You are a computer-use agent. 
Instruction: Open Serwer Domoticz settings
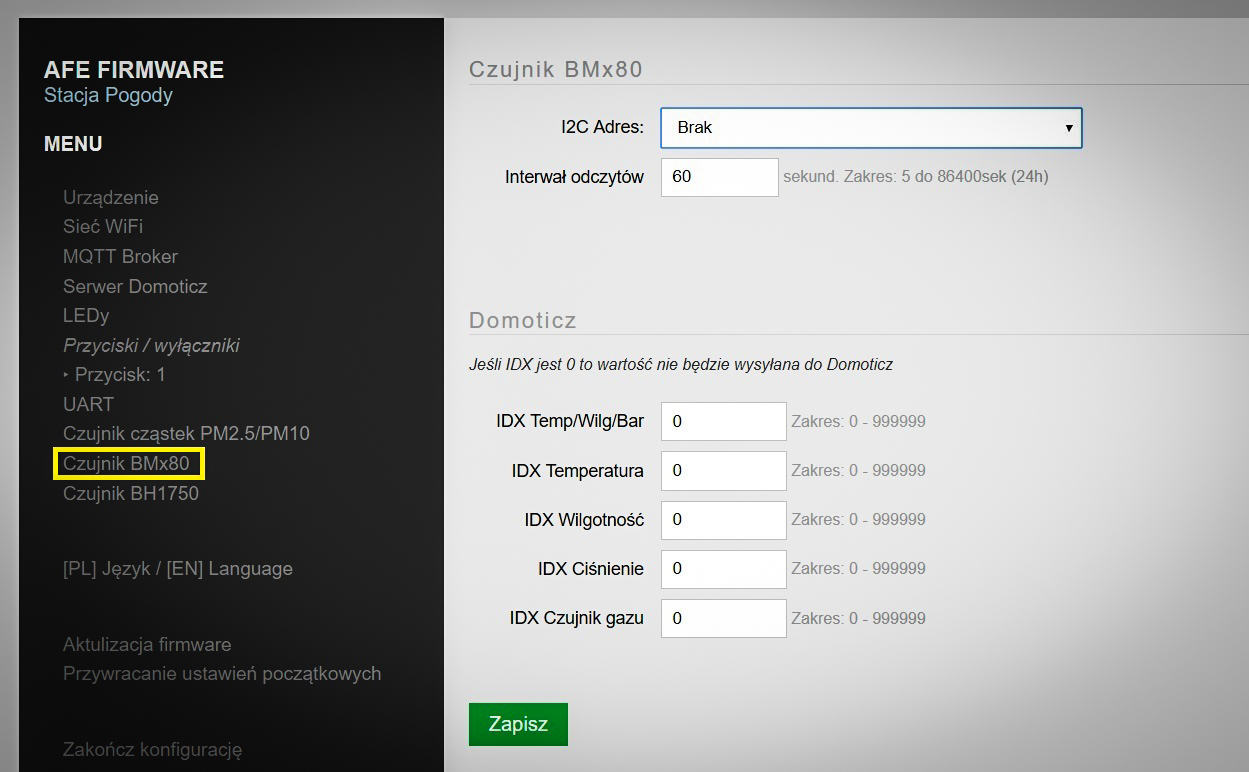135,286
